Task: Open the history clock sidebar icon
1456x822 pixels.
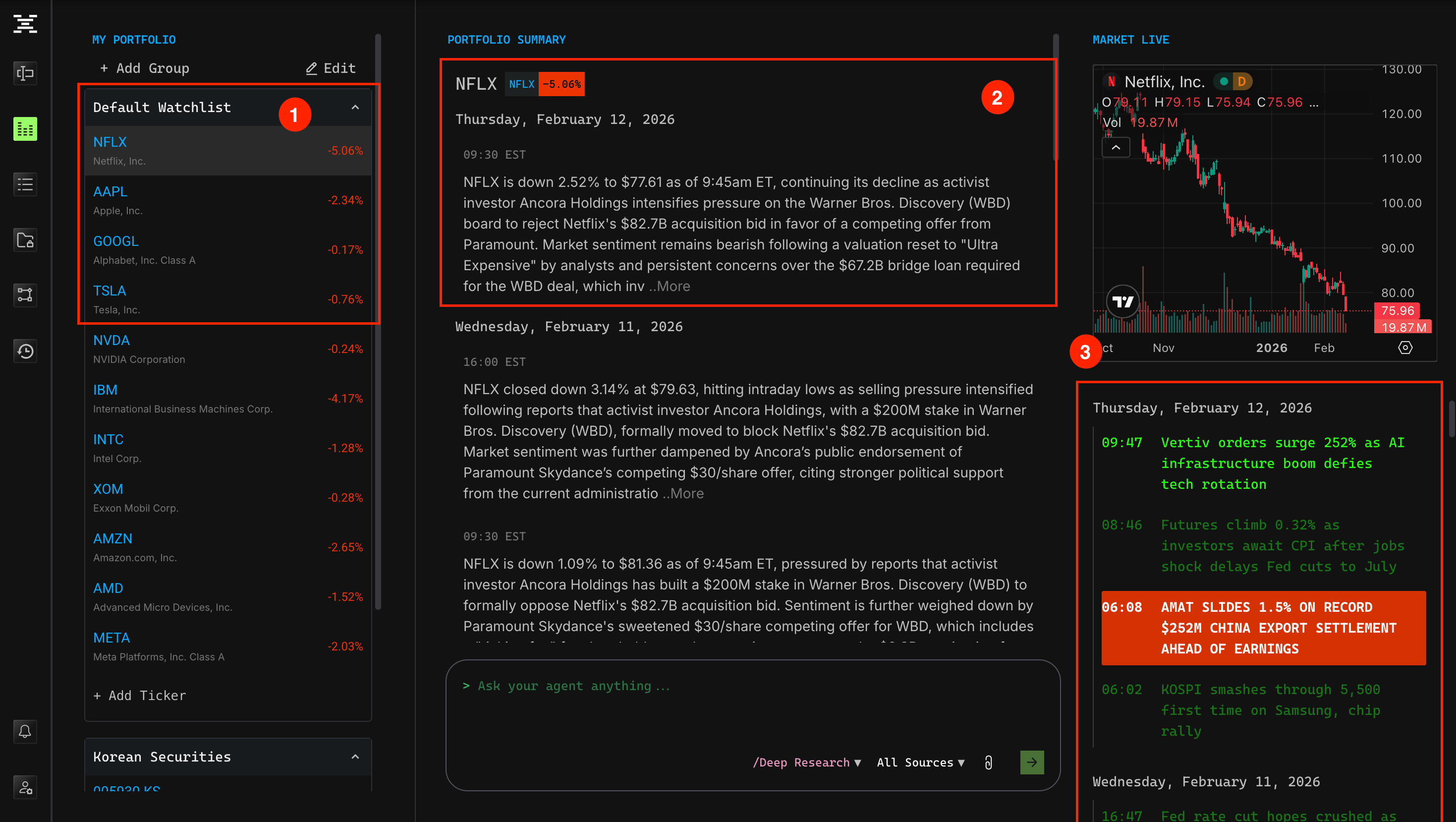Action: point(25,351)
